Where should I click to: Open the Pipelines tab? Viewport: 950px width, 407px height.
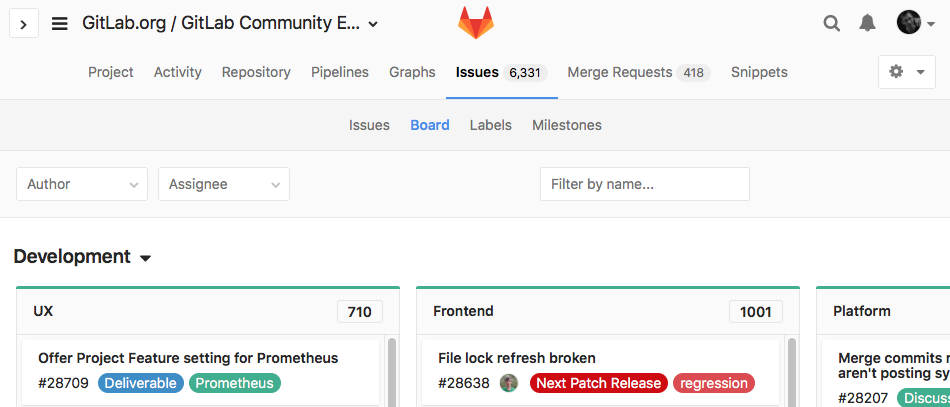click(340, 72)
